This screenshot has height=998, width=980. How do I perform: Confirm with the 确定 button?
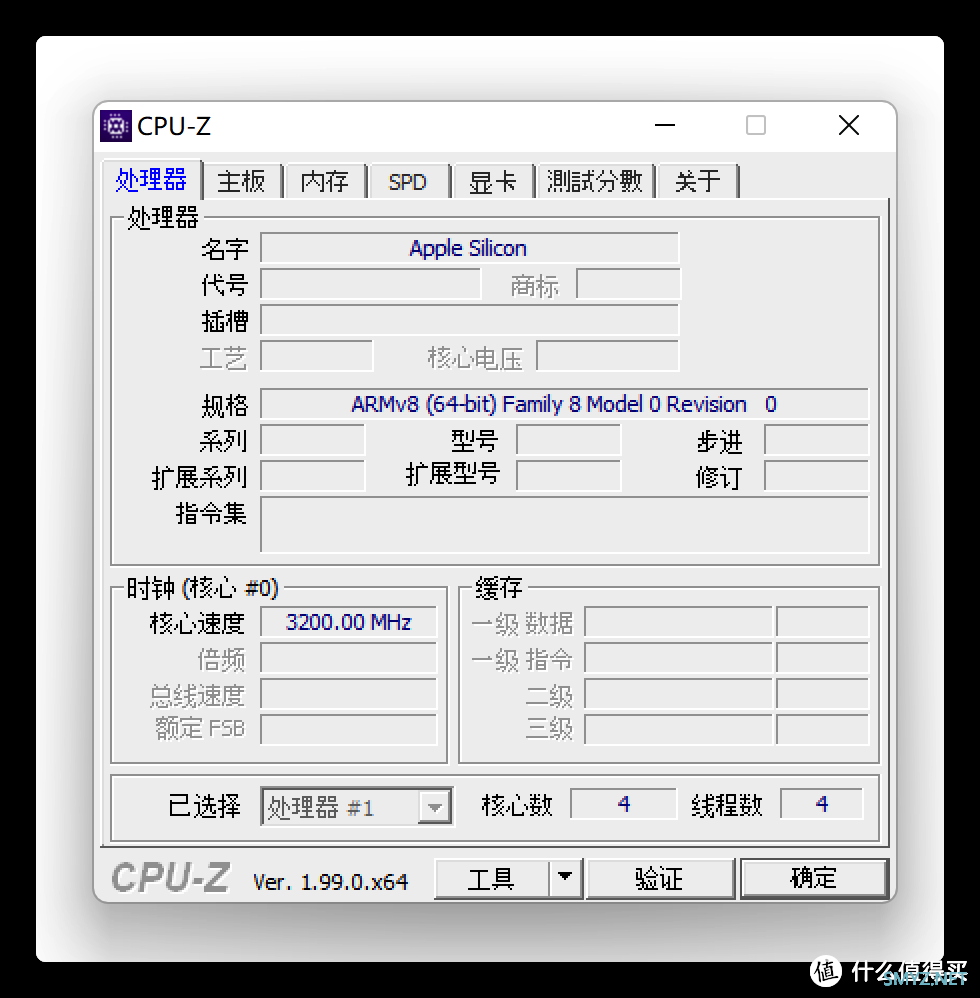coord(813,878)
